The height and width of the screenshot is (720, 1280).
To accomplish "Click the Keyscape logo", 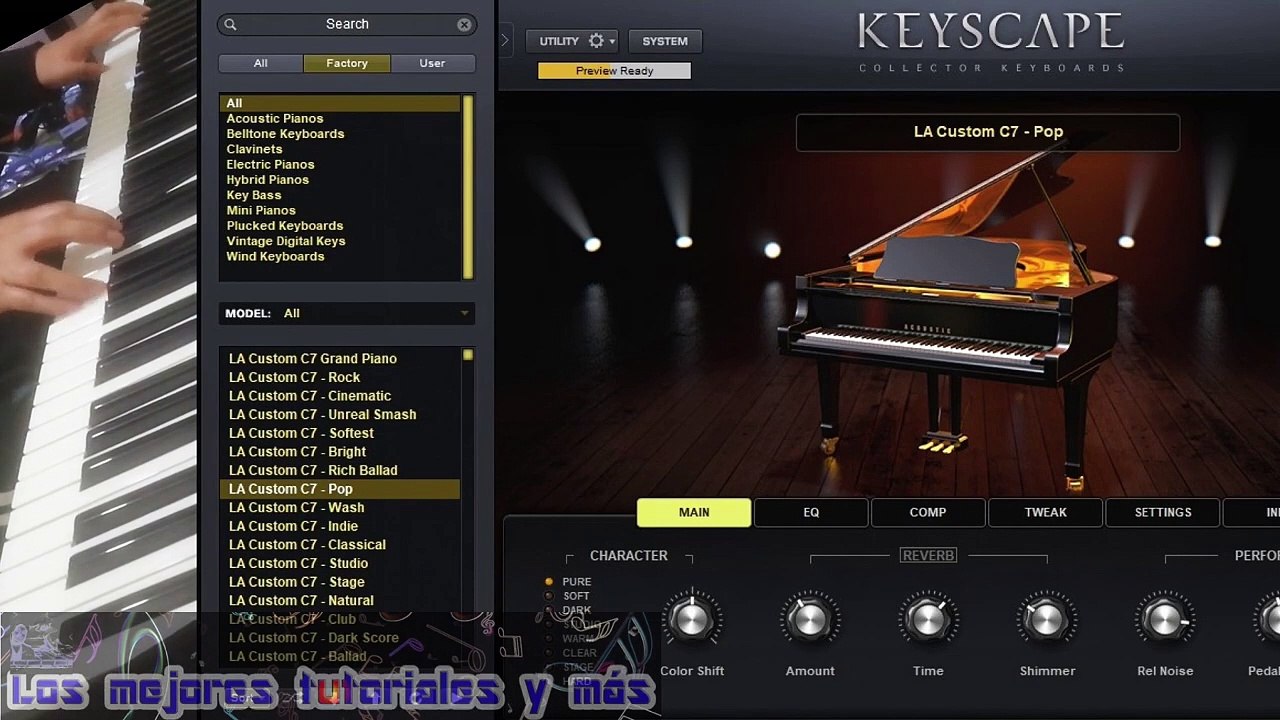I will click(991, 40).
